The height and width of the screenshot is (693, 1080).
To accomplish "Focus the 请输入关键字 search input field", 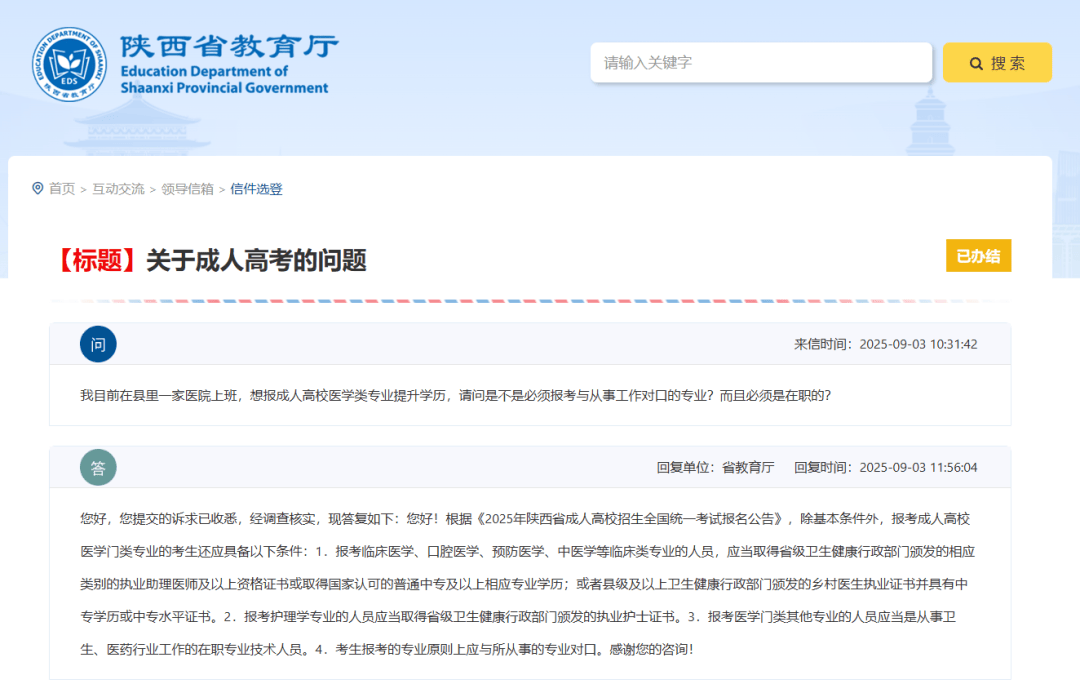I will click(x=760, y=63).
